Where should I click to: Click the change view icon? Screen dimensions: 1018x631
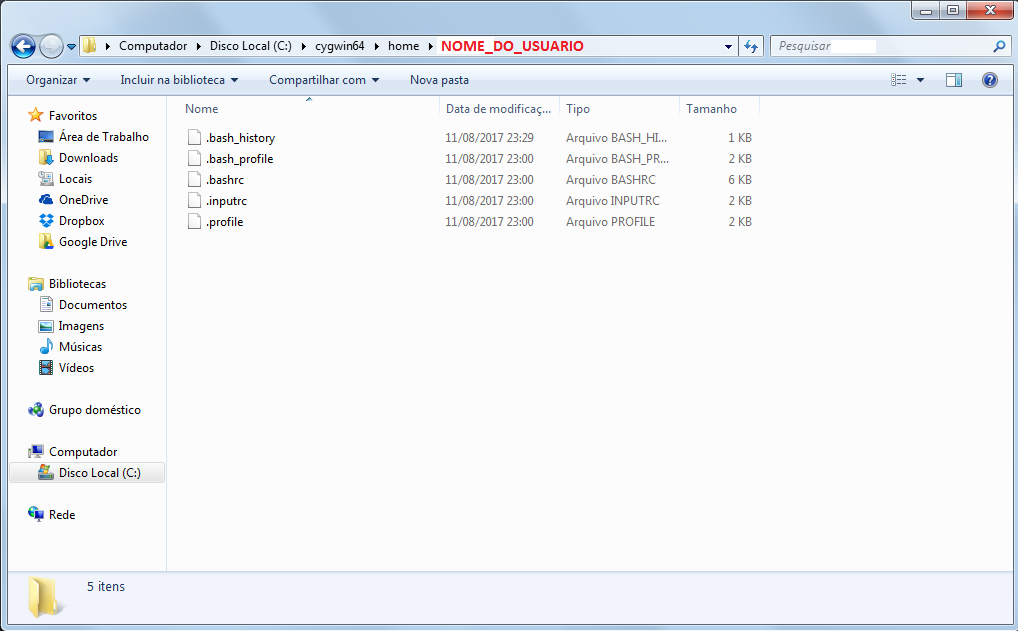tap(899, 80)
